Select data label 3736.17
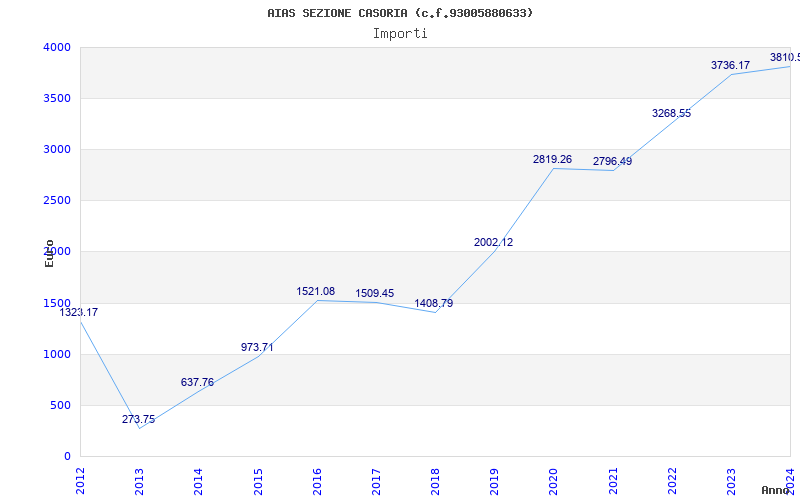The width and height of the screenshot is (800, 500). pos(730,65)
